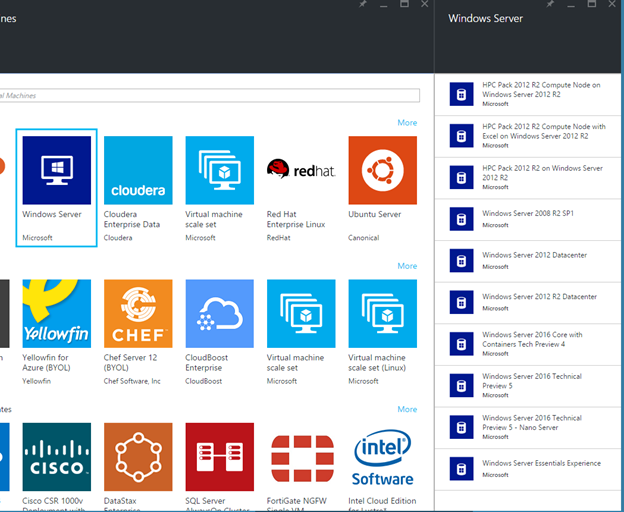
Task: Choose the Ubuntu Server tile
Action: [382, 170]
